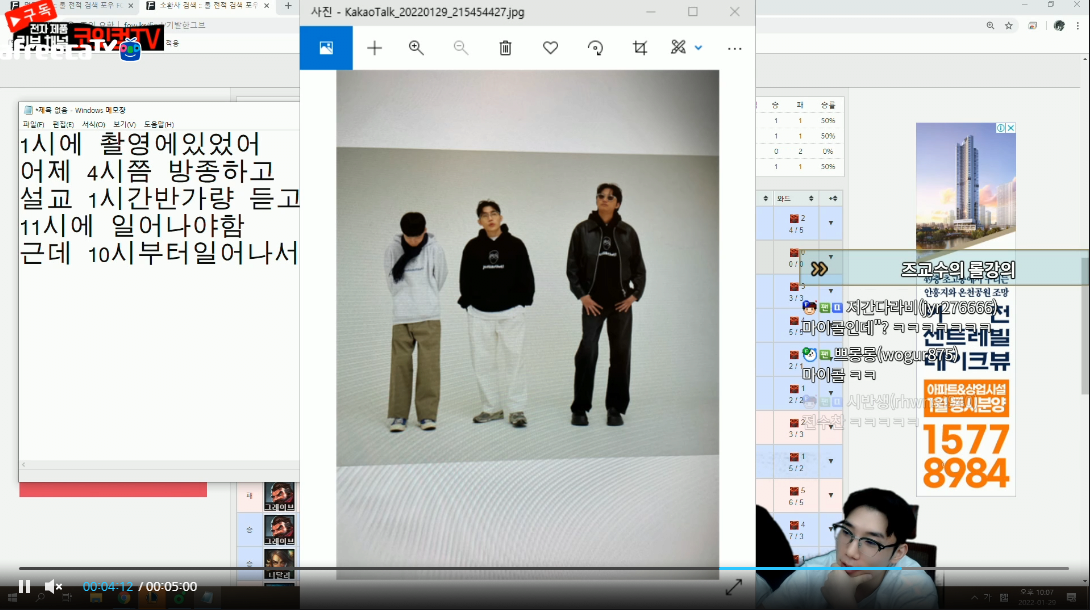This screenshot has height=610, width=1090.
Task: Open the Chrome profile avatar
Action: (1059, 26)
